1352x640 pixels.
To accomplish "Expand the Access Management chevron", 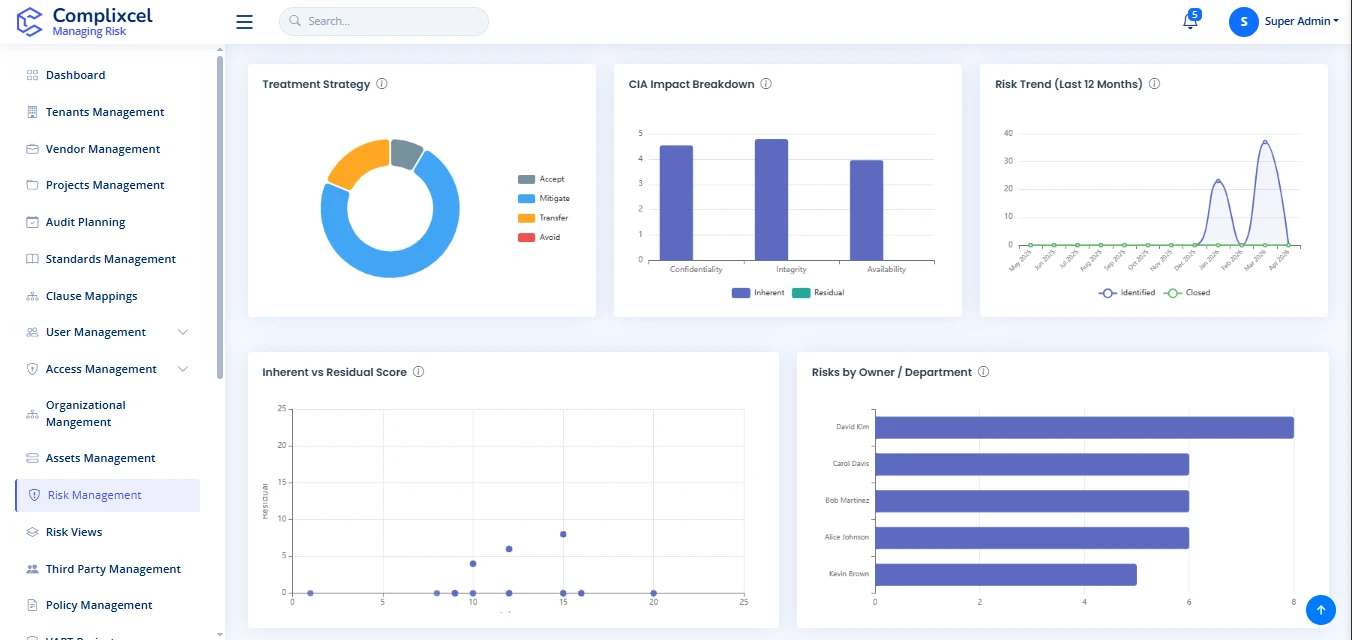I will (183, 369).
